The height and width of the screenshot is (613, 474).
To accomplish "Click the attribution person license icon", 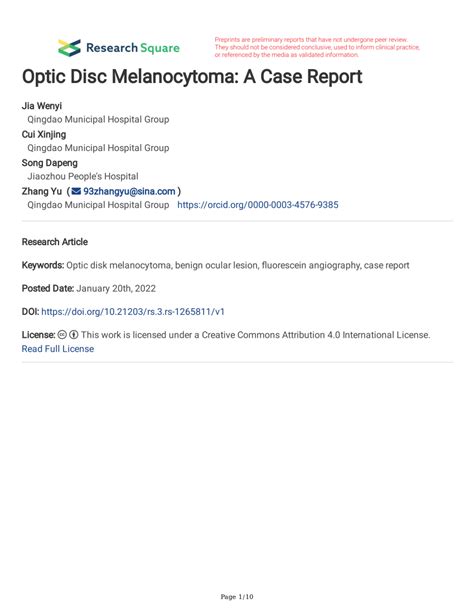I will (x=74, y=335).
